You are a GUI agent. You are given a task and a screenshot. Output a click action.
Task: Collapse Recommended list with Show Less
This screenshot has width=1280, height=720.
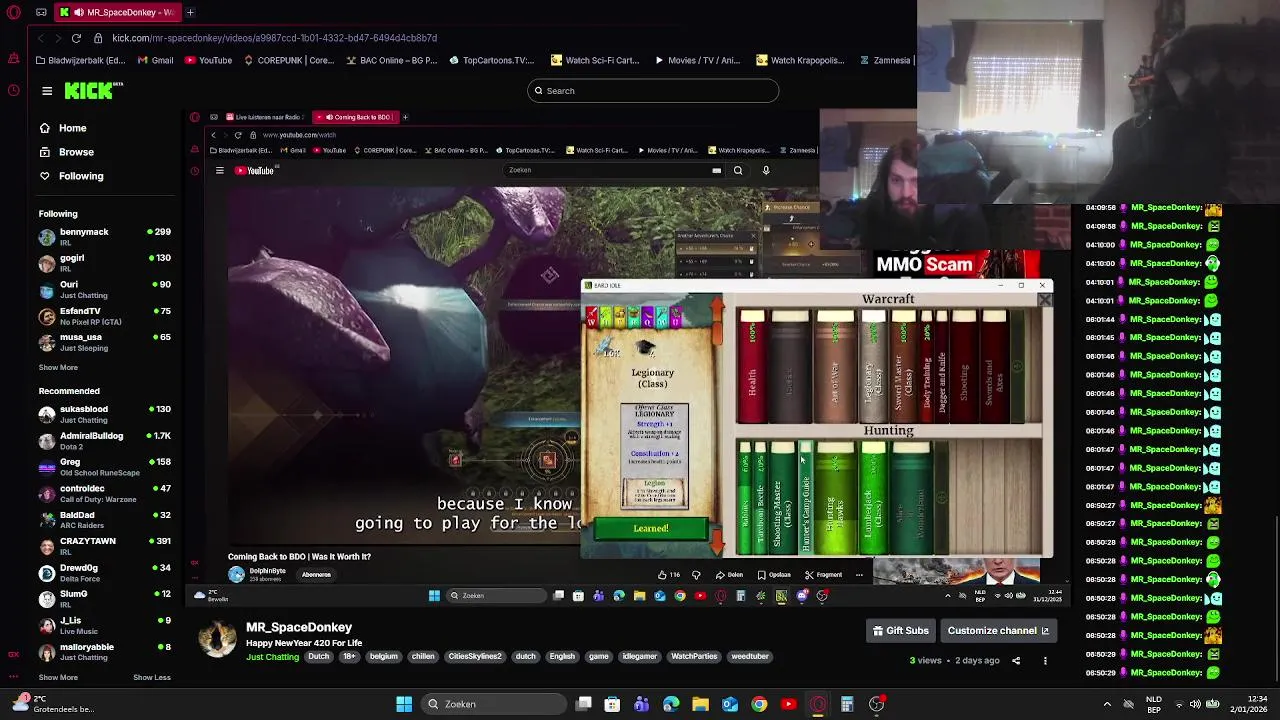click(x=152, y=677)
